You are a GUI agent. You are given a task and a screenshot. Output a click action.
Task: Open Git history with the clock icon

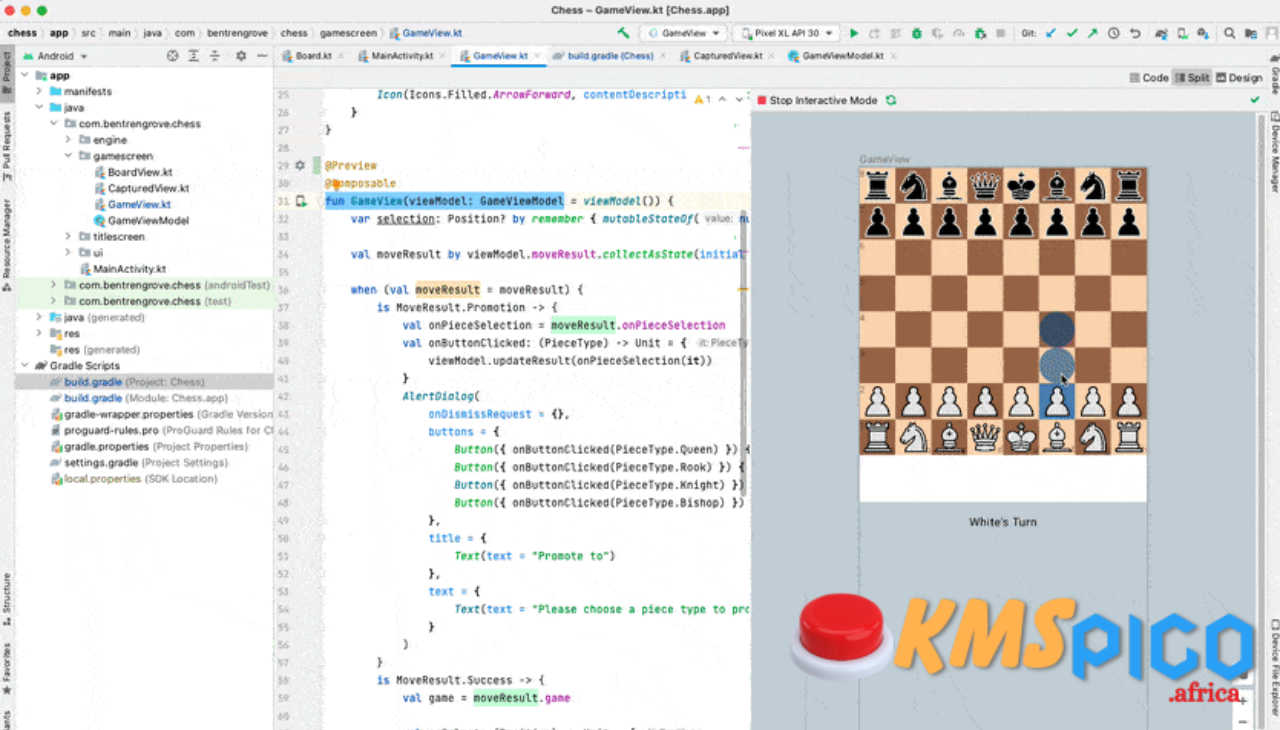1113,33
